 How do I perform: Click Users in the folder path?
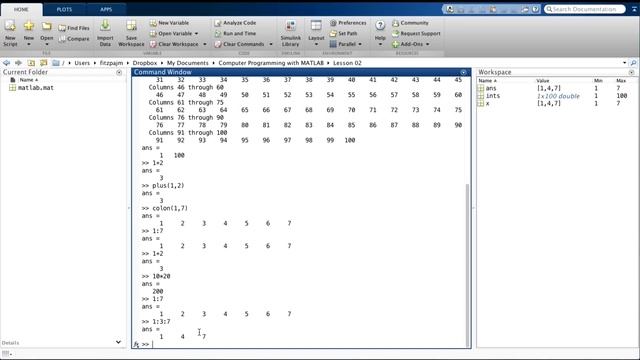82,63
